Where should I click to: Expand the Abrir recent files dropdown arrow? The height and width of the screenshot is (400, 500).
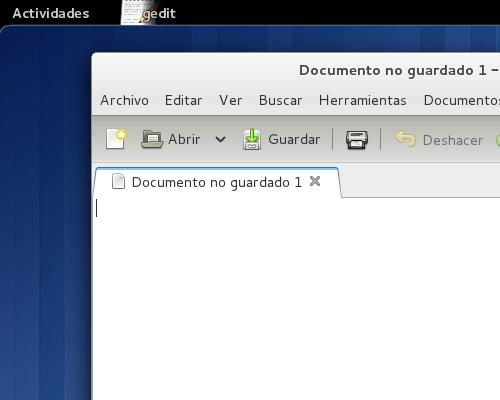pyautogui.click(x=220, y=139)
